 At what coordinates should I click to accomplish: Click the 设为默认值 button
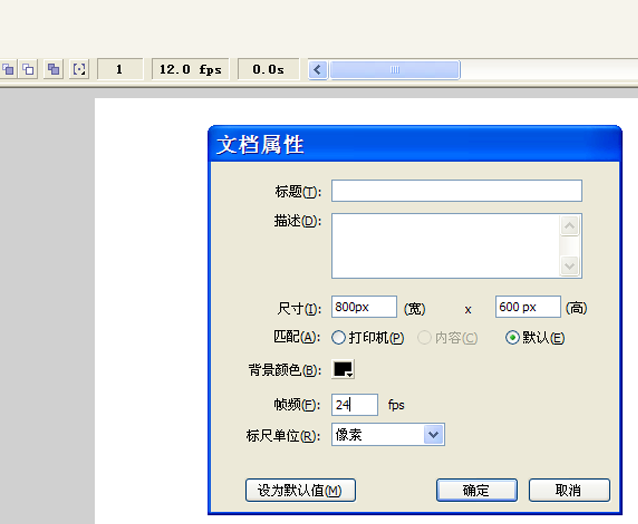pos(300,490)
